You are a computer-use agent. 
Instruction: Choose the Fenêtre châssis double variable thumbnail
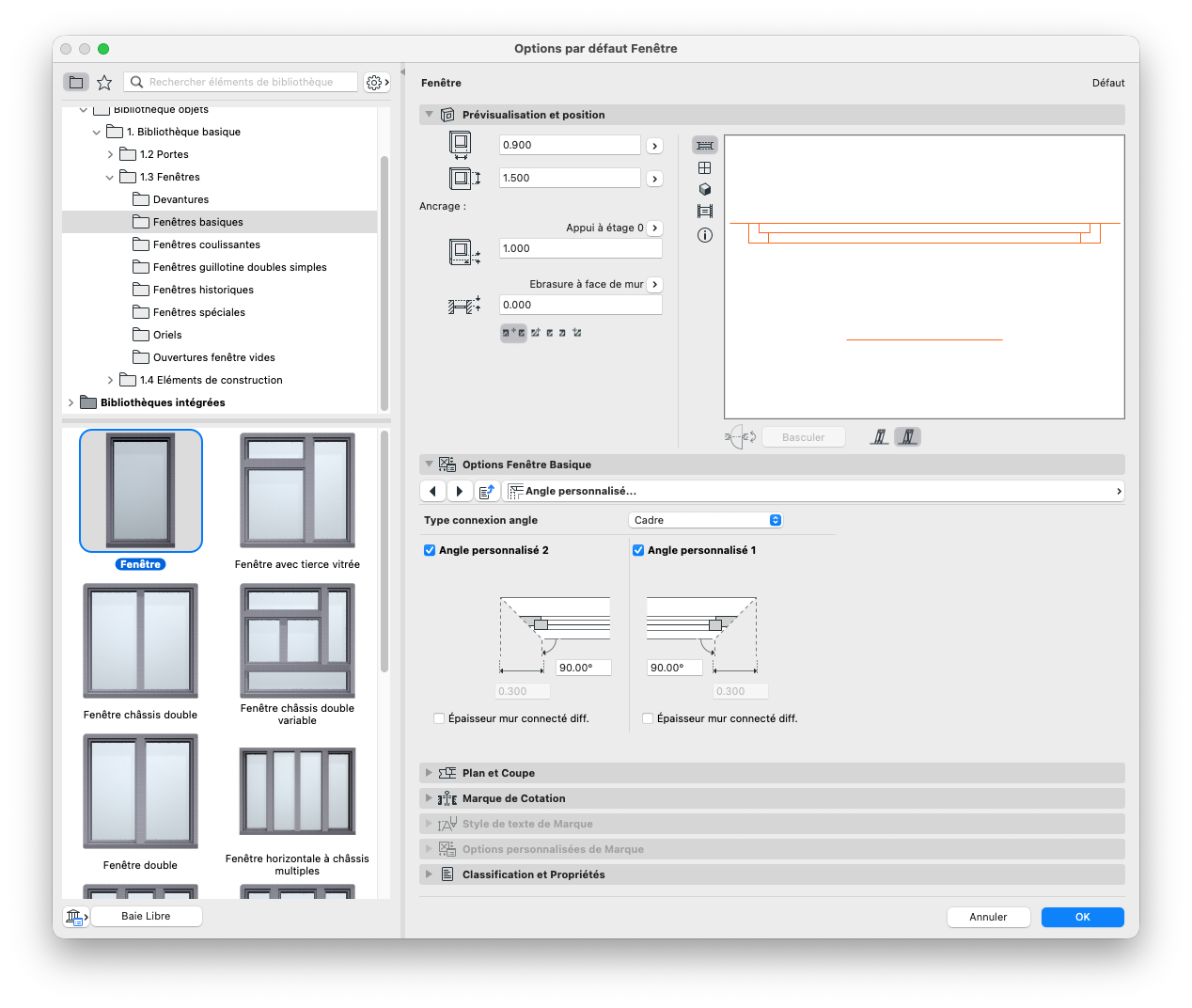tap(297, 641)
